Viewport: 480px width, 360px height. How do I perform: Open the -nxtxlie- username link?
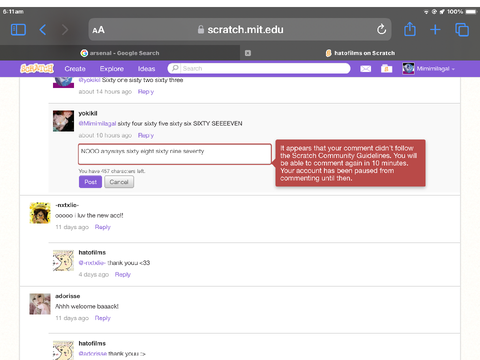pyautogui.click(x=67, y=205)
